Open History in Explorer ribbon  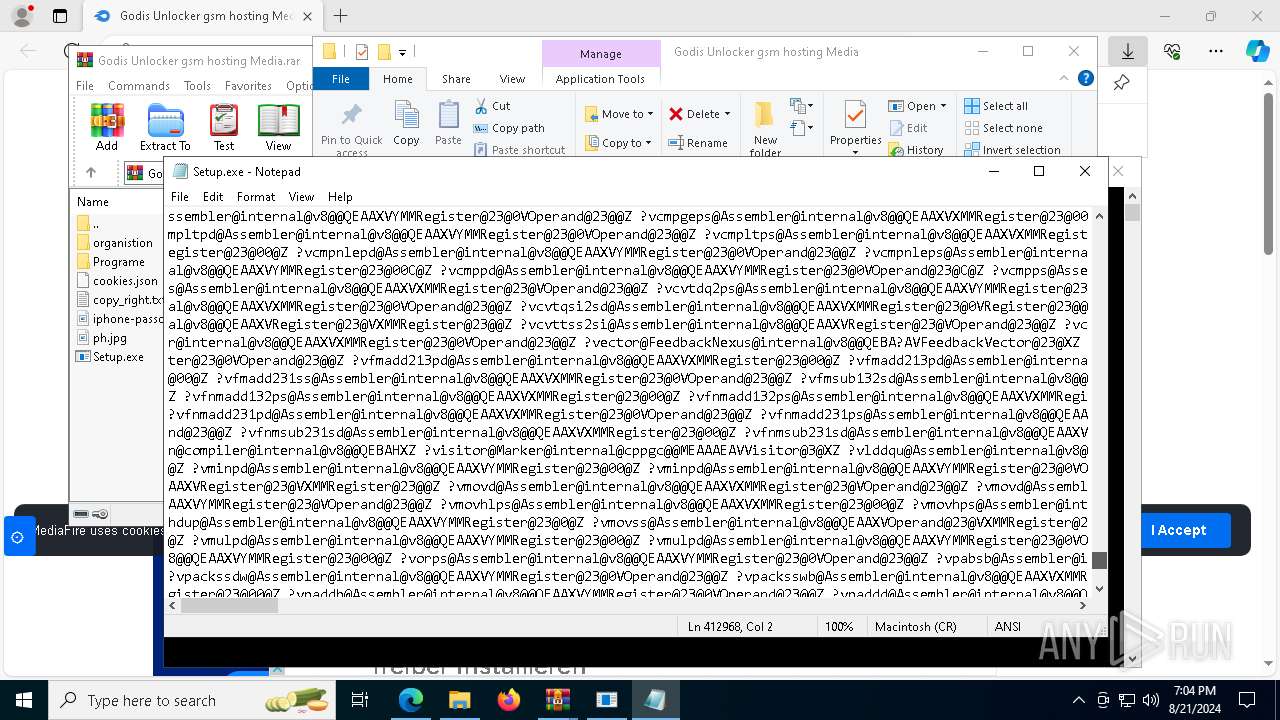click(915, 150)
